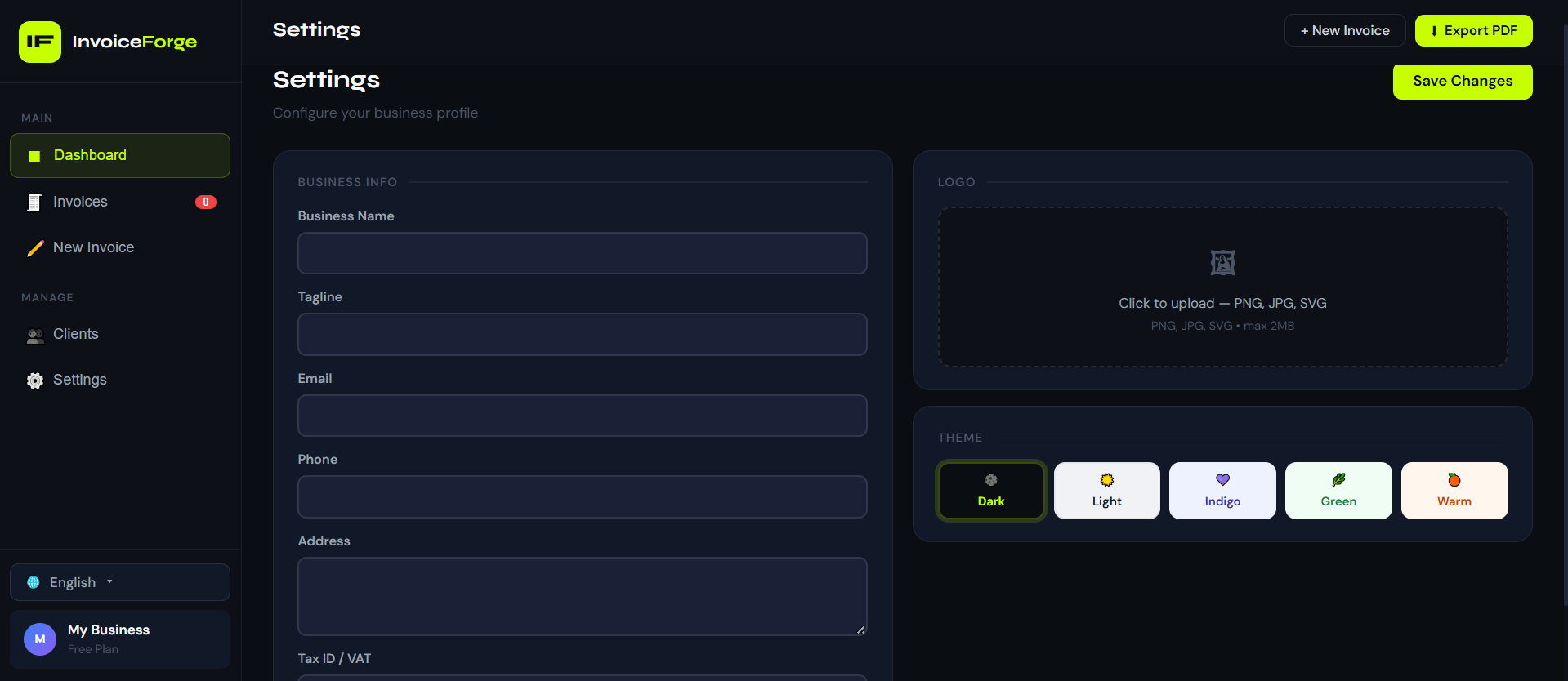
Task: Click the logo upload drop zone
Action: tap(1222, 287)
